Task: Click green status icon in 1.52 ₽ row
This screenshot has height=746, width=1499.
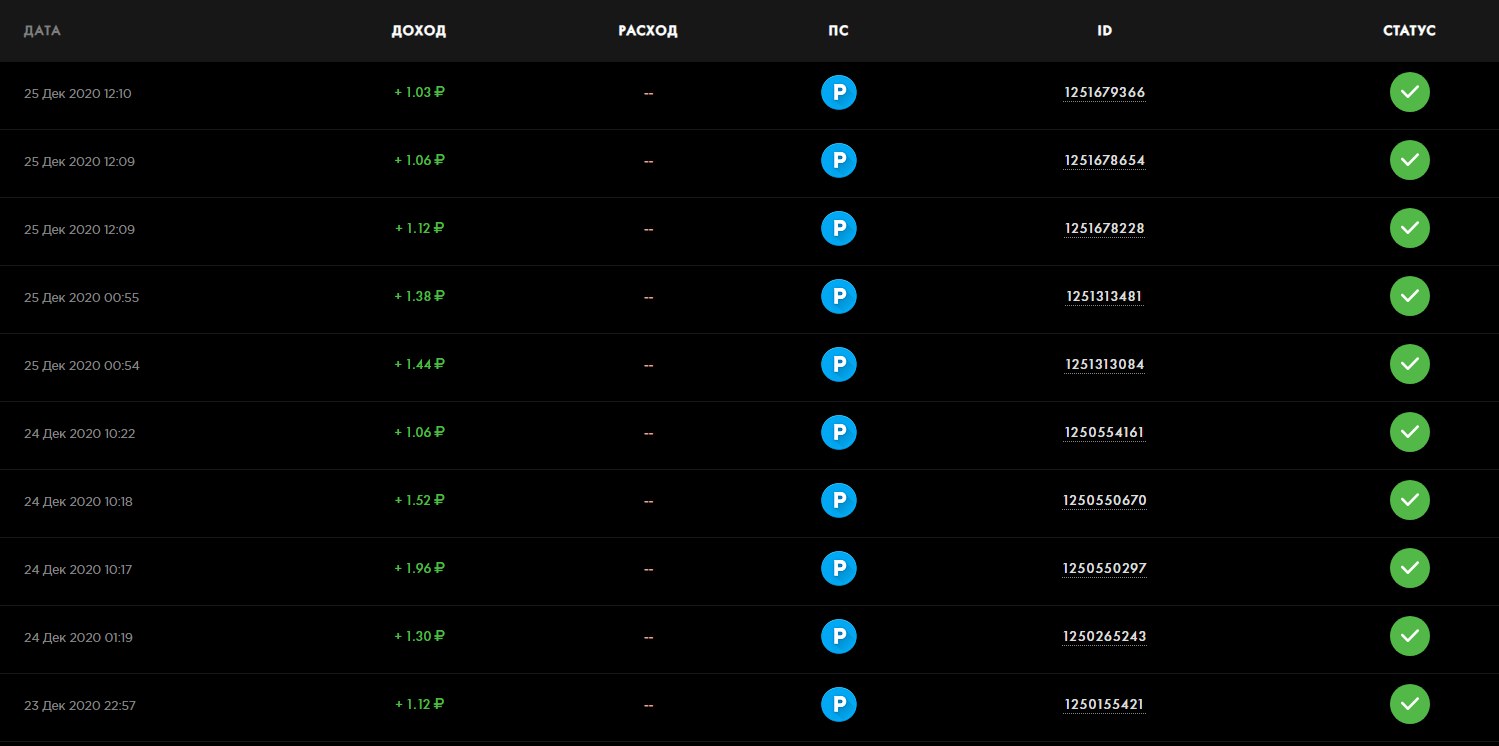Action: [1410, 500]
